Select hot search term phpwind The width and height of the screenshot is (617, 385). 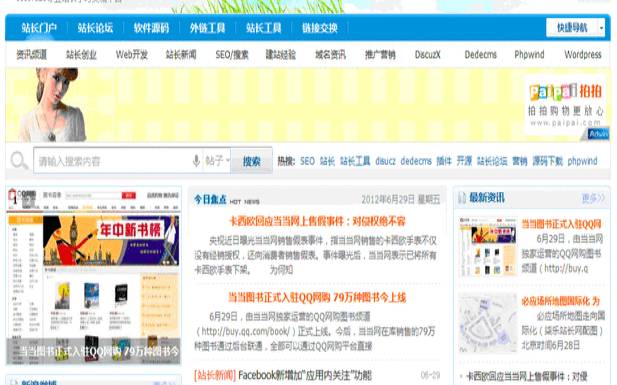(x=582, y=161)
